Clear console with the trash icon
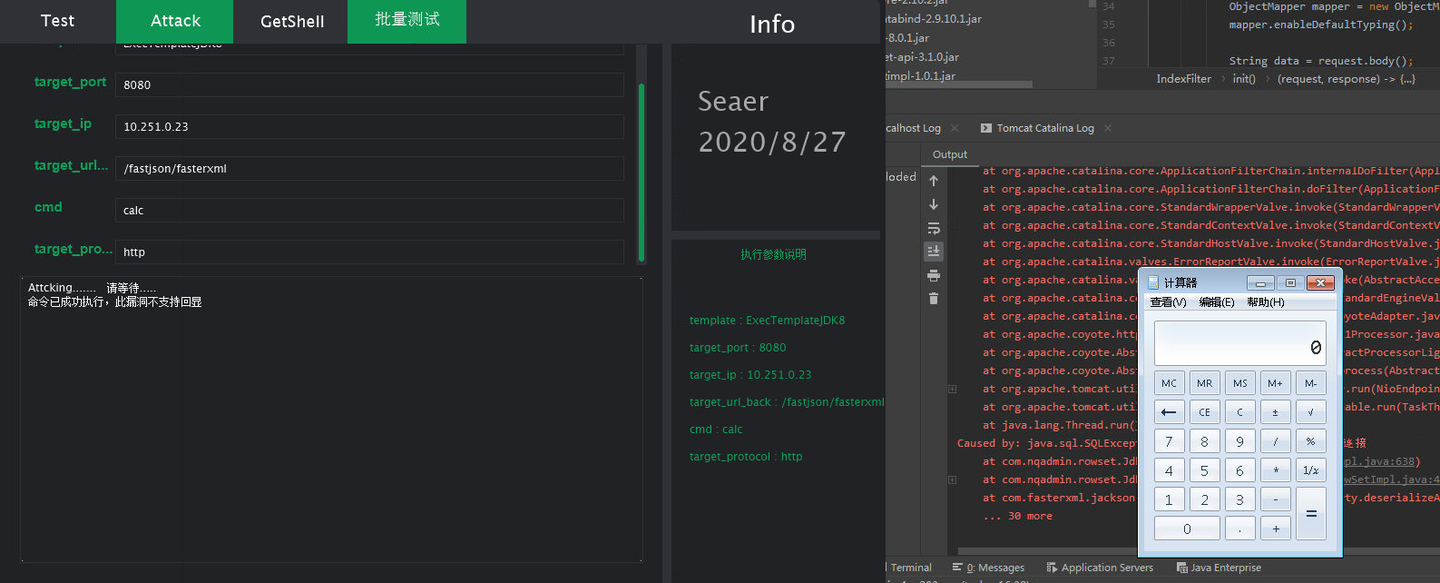 [933, 298]
